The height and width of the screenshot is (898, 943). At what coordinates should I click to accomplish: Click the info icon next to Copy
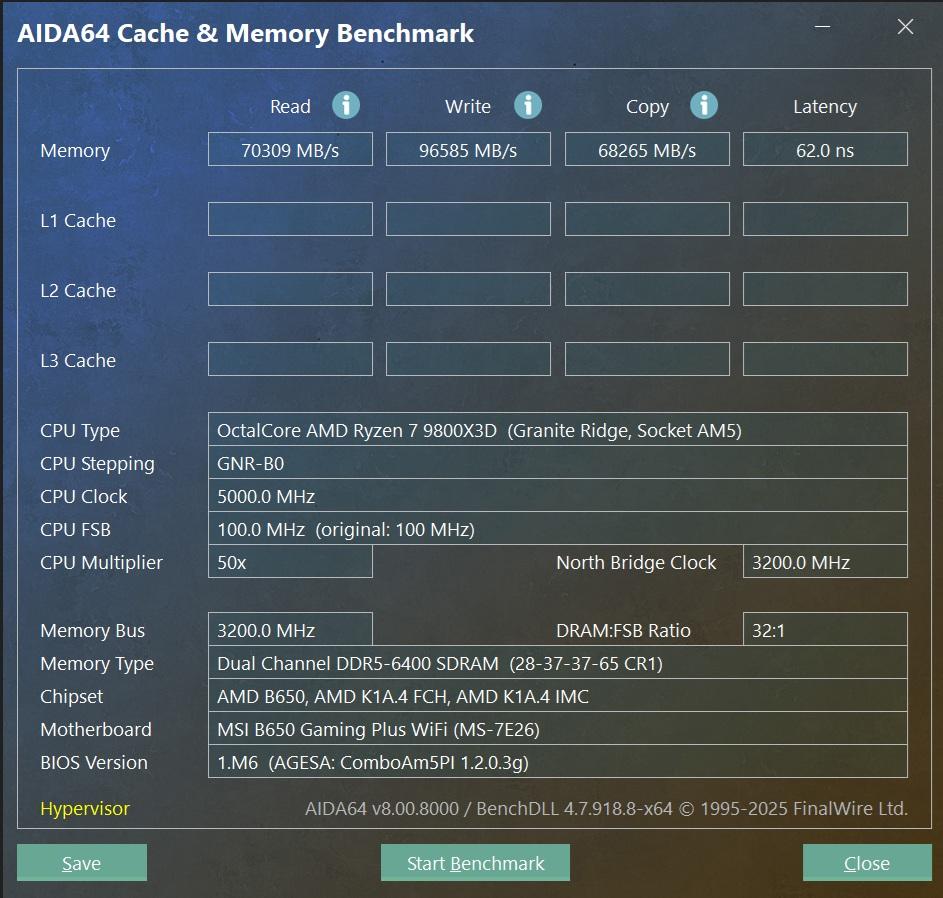(x=704, y=105)
